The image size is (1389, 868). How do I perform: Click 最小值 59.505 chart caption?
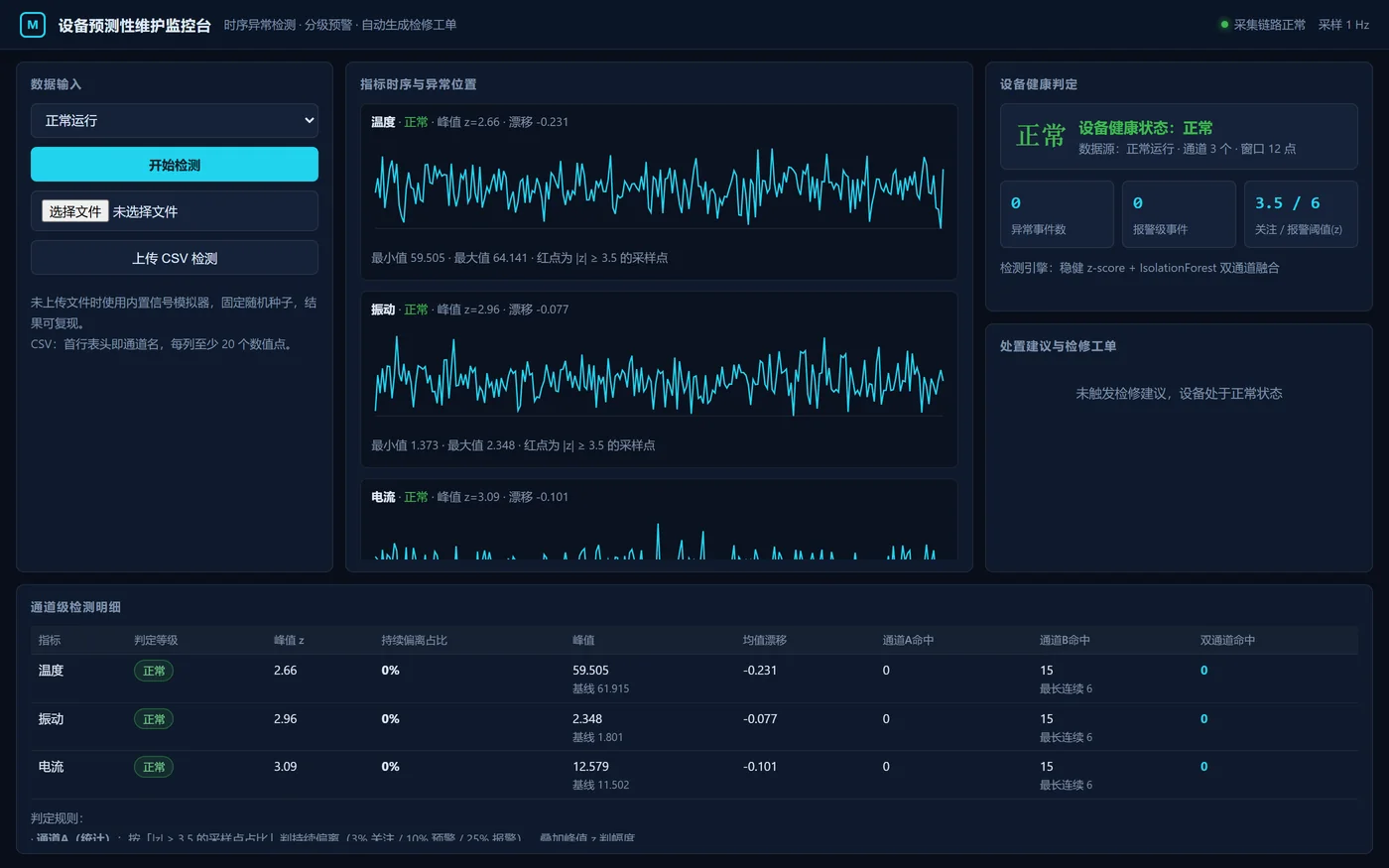pyautogui.click(x=519, y=258)
